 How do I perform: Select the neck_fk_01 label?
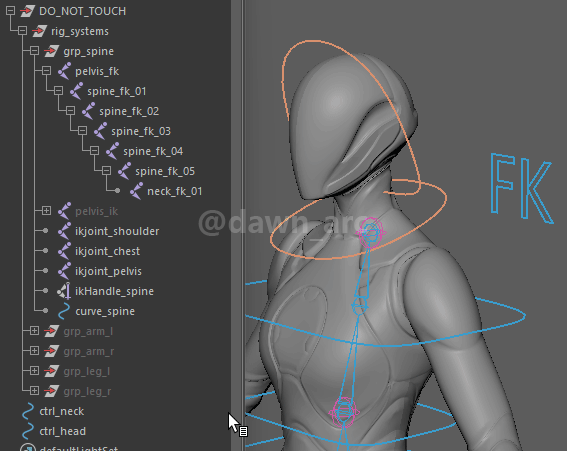click(x=175, y=191)
